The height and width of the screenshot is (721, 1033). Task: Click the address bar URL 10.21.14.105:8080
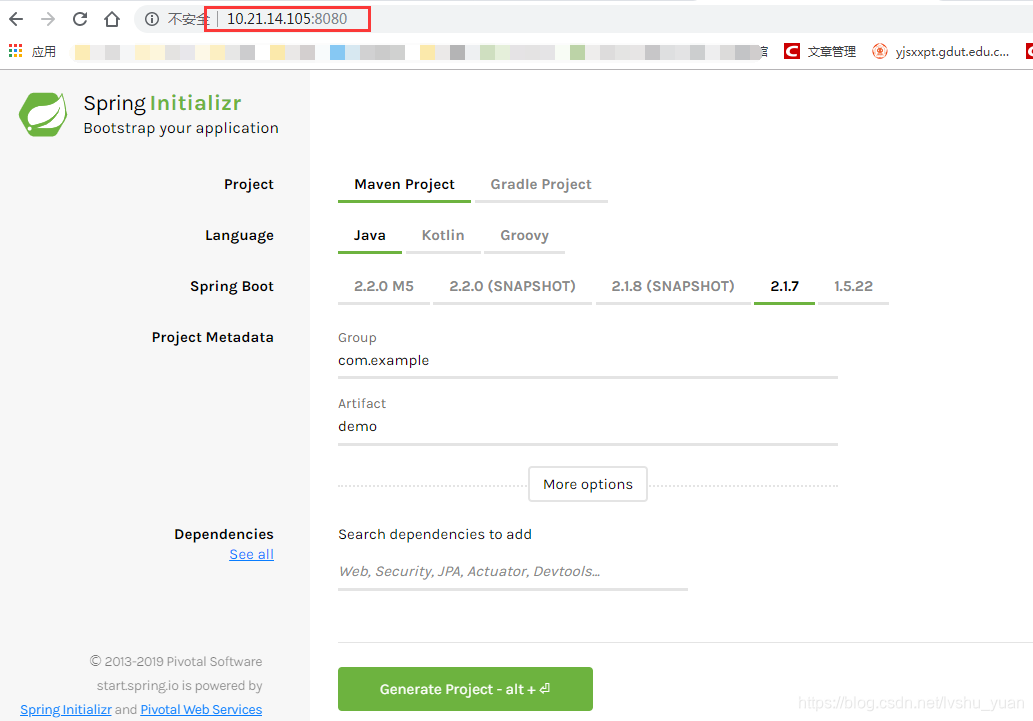287,19
